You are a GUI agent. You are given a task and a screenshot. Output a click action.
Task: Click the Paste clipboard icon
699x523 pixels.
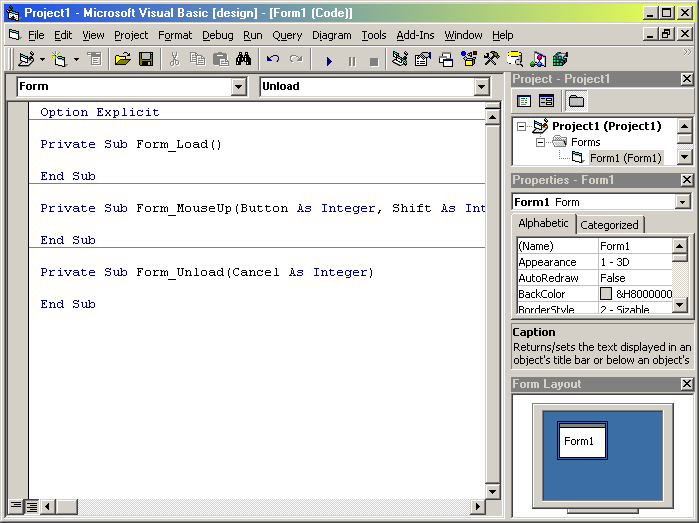221,59
